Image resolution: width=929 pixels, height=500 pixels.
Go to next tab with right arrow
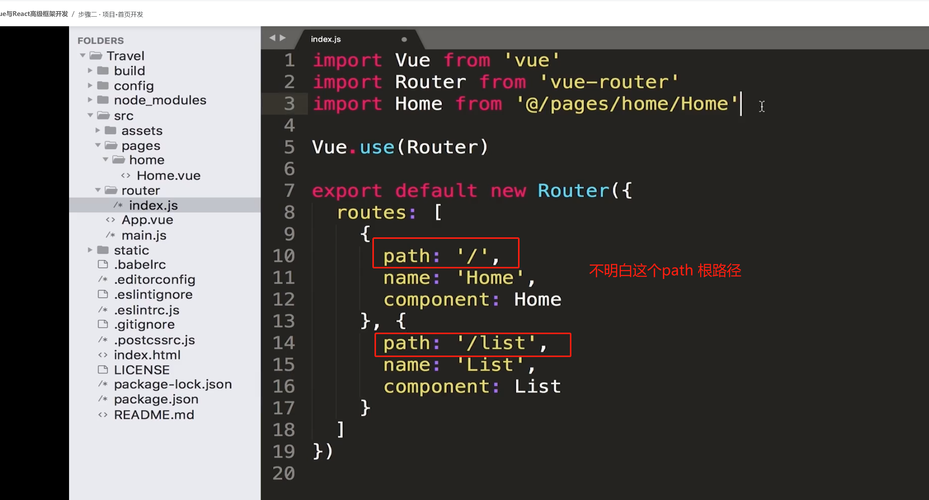pyautogui.click(x=283, y=38)
